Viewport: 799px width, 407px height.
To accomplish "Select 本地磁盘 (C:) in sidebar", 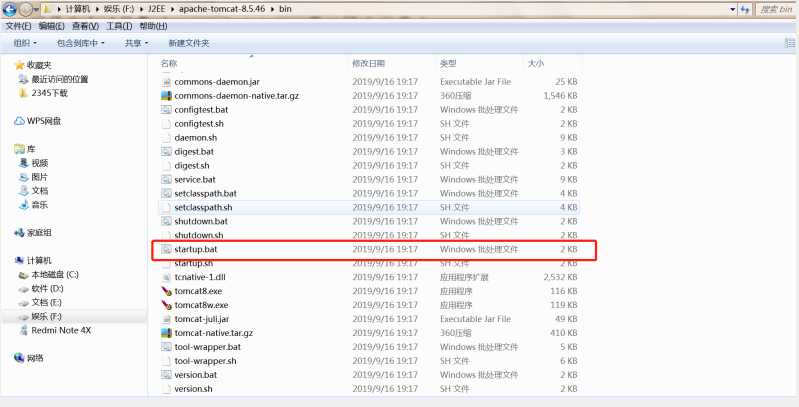I will (x=55, y=275).
